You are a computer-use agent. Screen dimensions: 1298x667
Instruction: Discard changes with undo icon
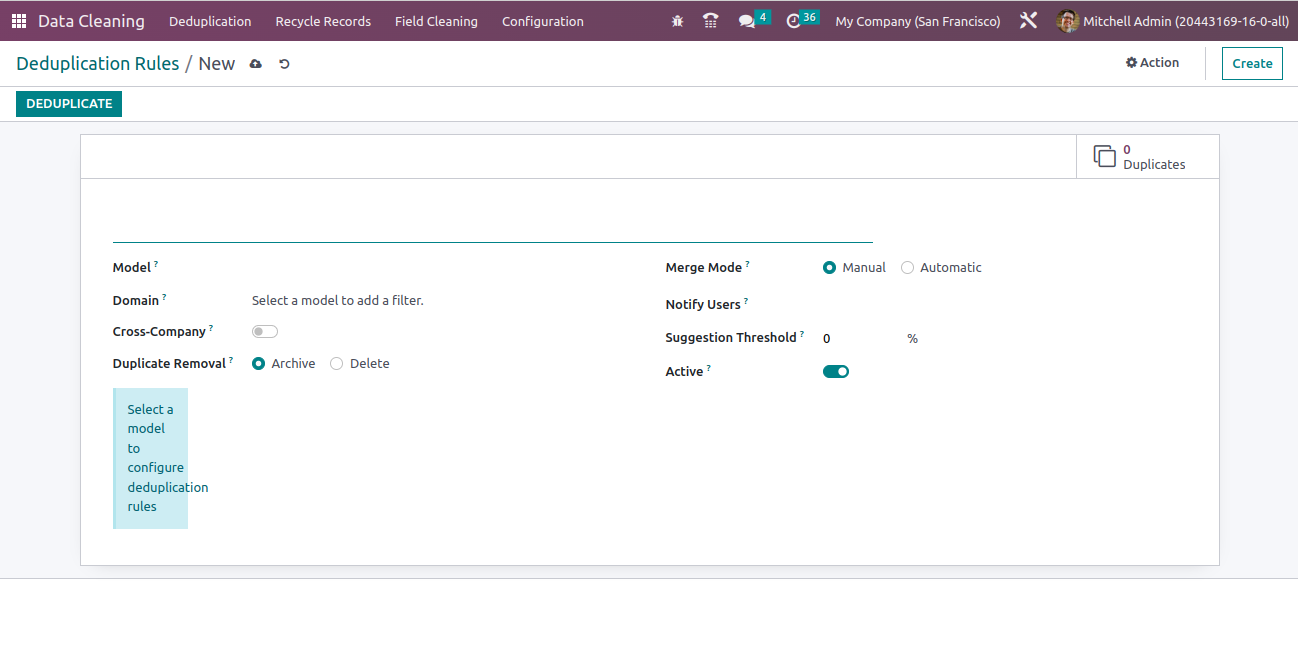click(x=284, y=64)
